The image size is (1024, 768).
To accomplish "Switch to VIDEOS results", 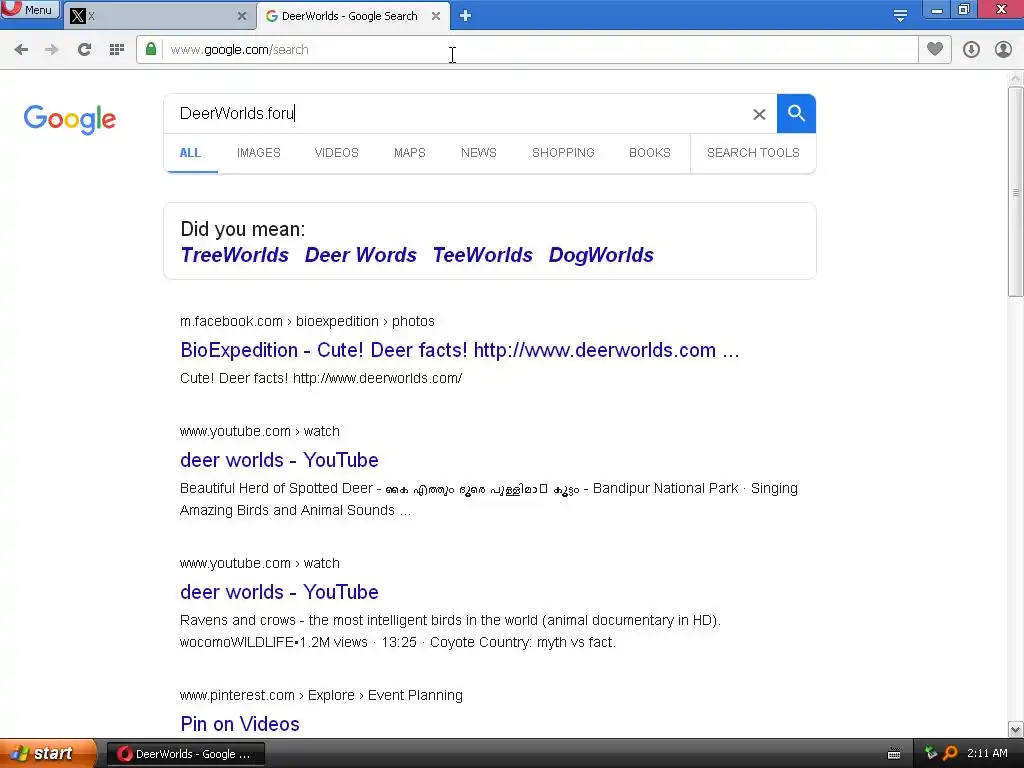I will tap(336, 153).
